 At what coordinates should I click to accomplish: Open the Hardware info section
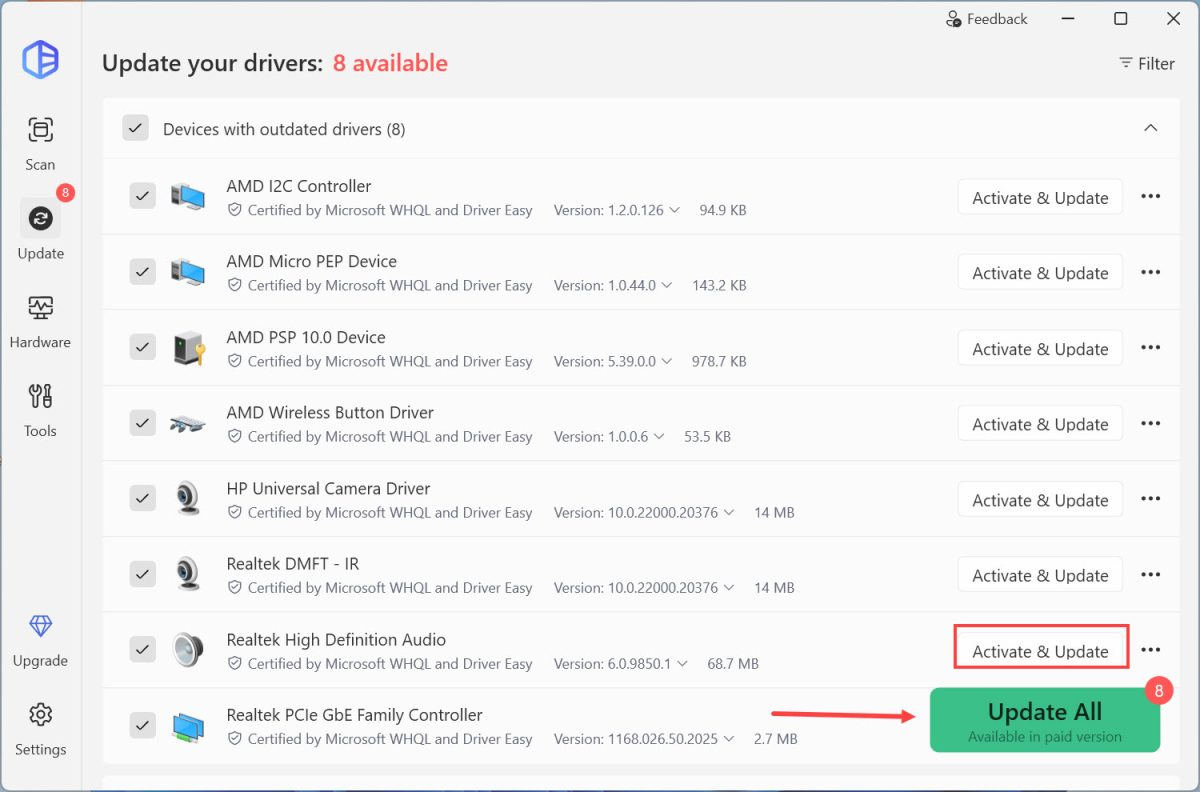click(40, 321)
